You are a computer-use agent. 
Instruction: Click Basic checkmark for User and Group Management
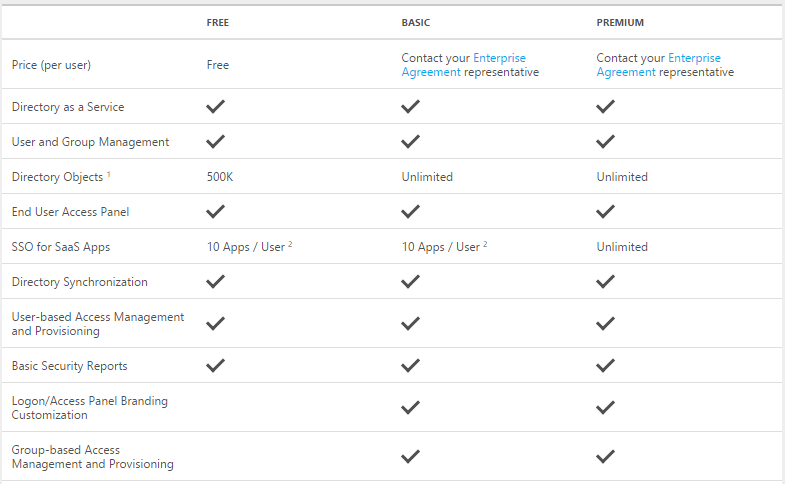(411, 142)
